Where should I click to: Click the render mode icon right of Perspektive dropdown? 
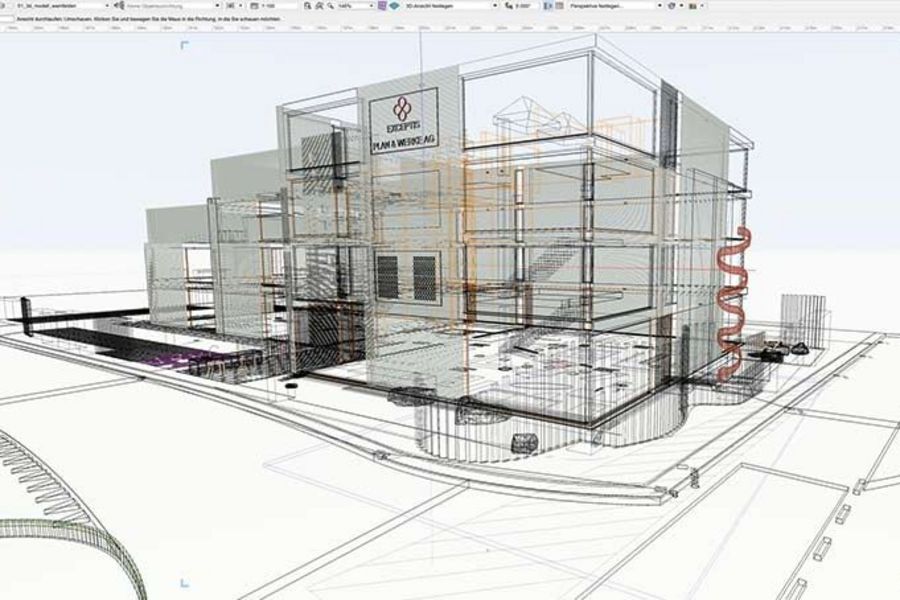672,5
